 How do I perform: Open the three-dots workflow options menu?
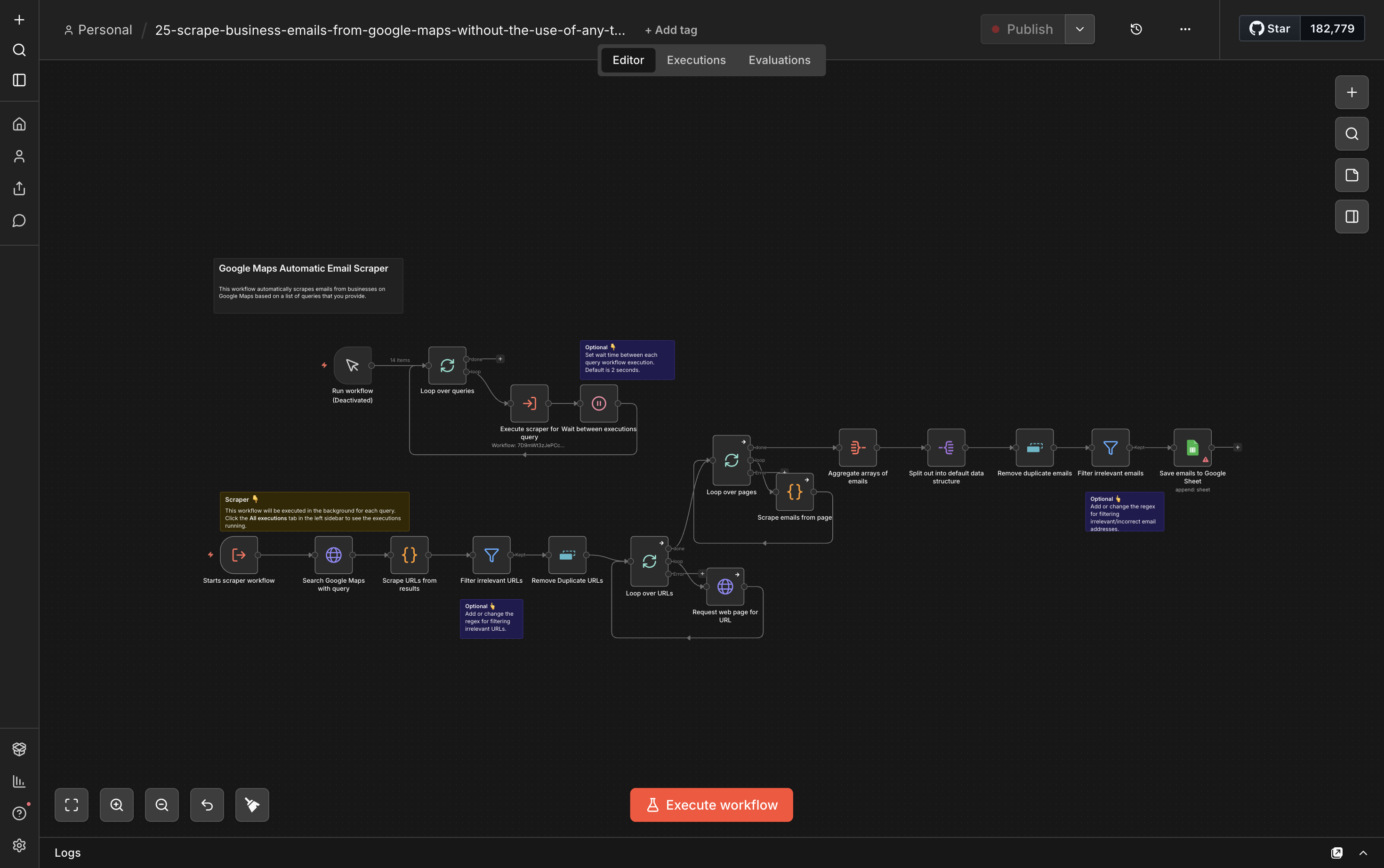(1185, 29)
